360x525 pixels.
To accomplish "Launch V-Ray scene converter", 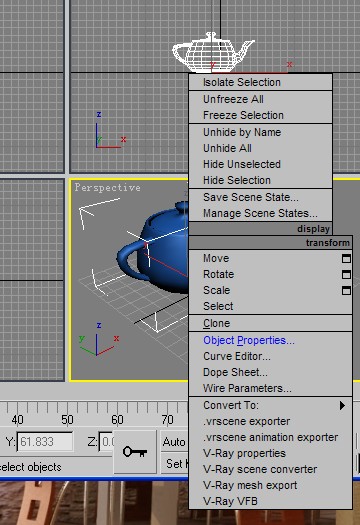I will (x=271, y=469).
